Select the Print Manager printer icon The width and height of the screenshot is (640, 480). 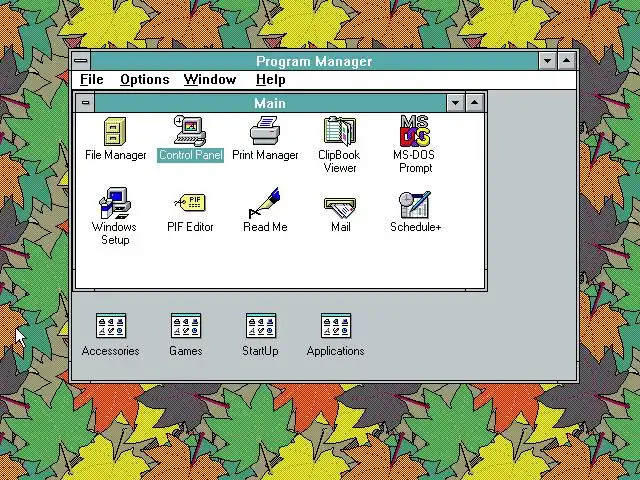pos(265,131)
